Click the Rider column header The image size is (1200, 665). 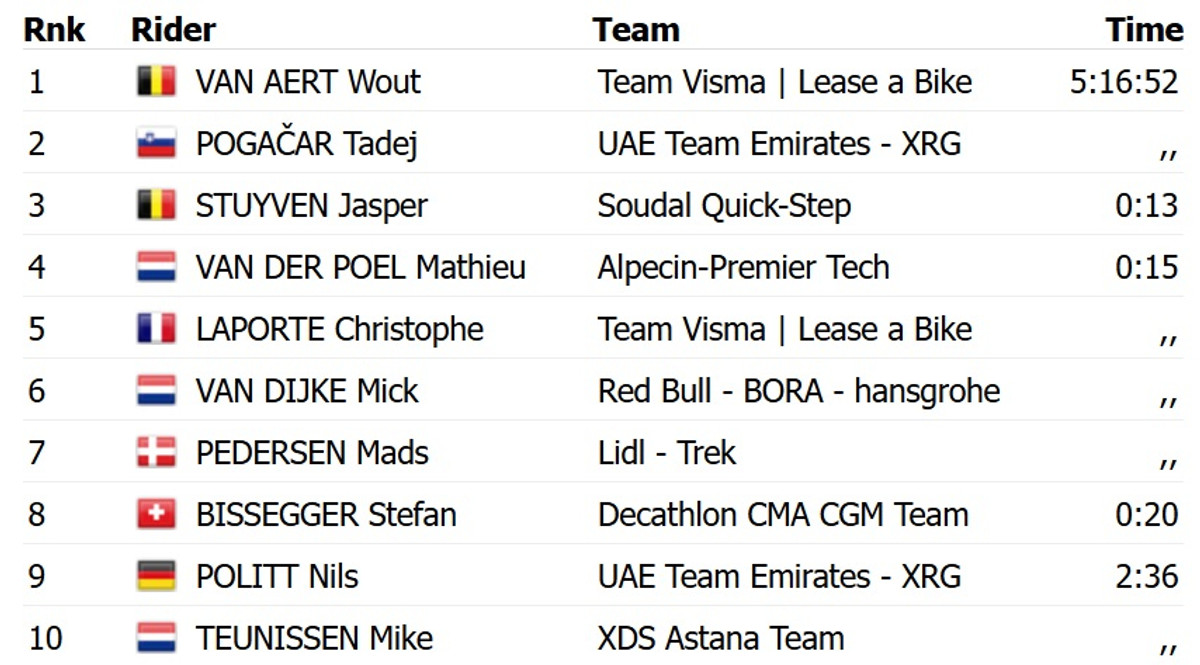pyautogui.click(x=173, y=30)
